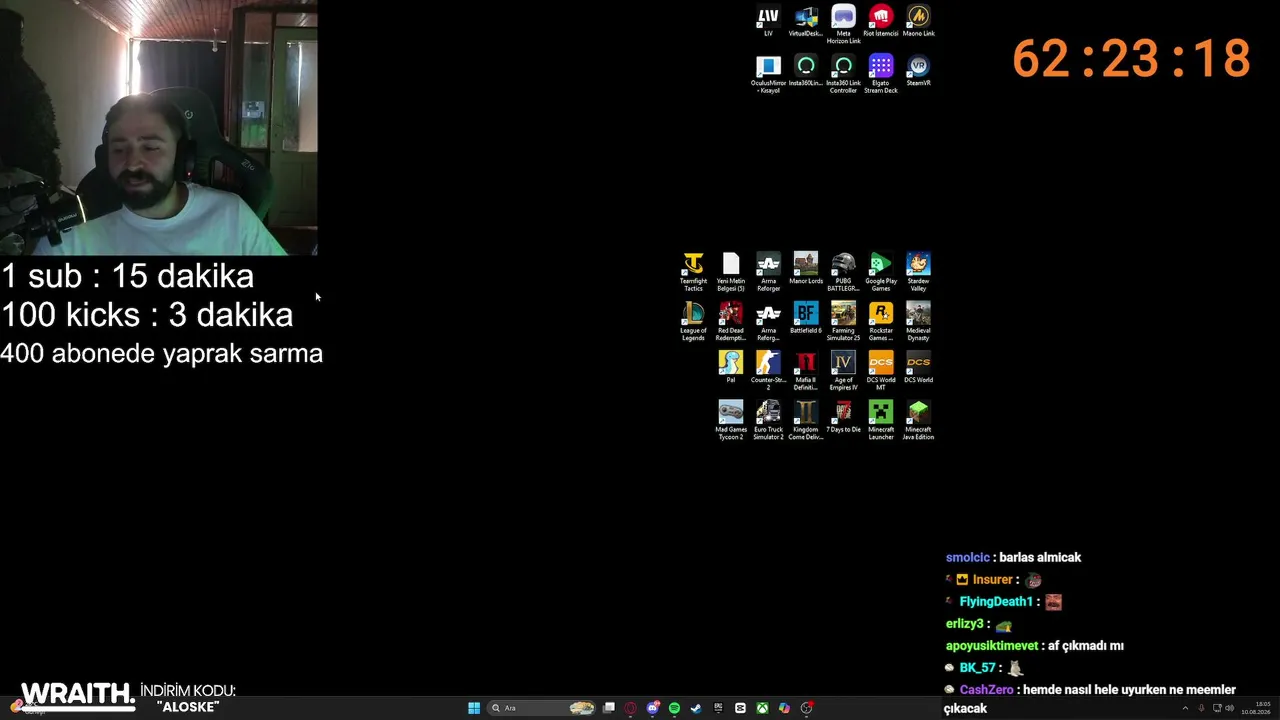The width and height of the screenshot is (1280, 720).
Task: Open the Mafia II Definitive shortcut
Action: tap(806, 371)
